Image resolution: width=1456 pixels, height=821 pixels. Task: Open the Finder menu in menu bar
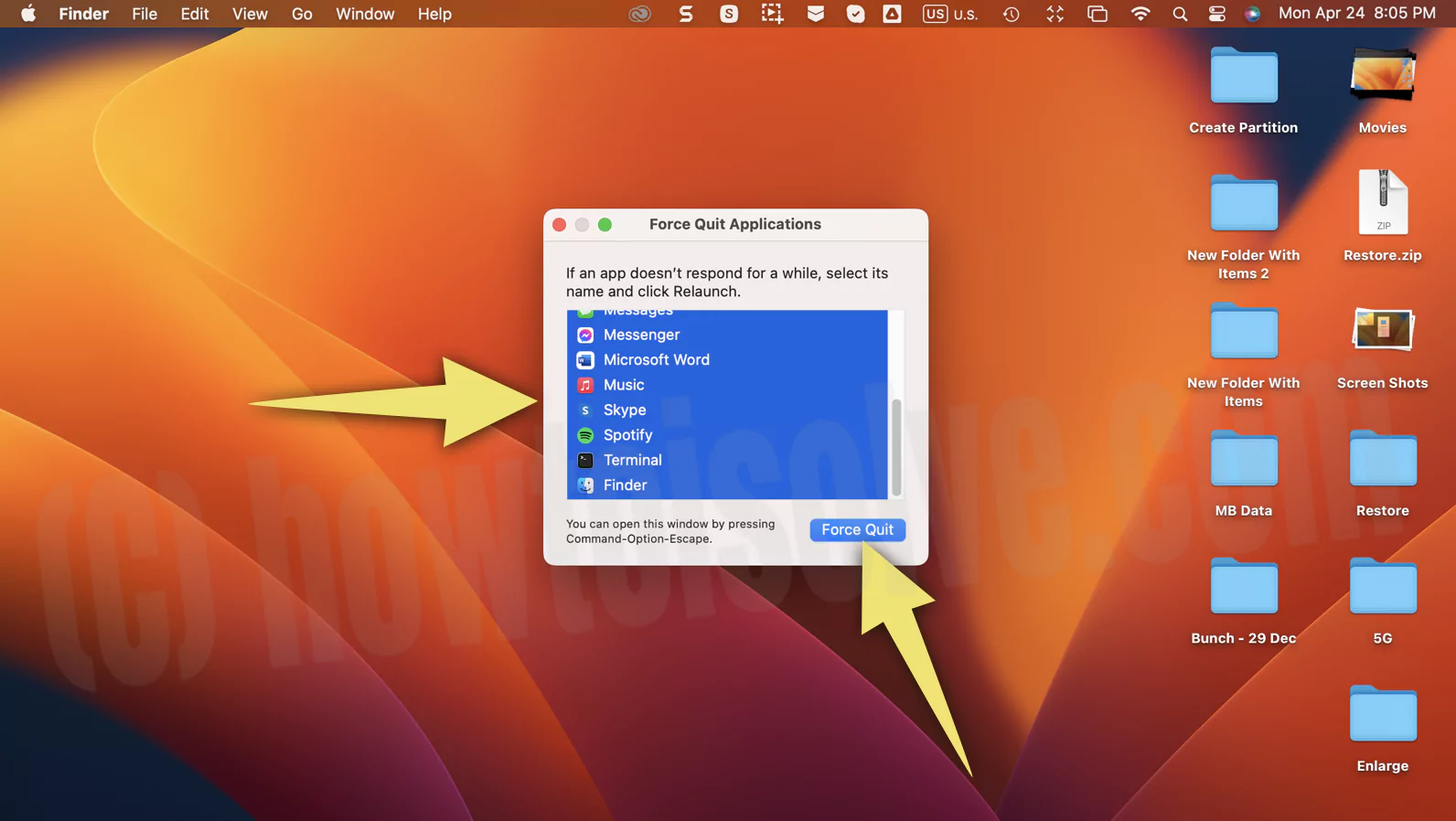click(x=83, y=14)
